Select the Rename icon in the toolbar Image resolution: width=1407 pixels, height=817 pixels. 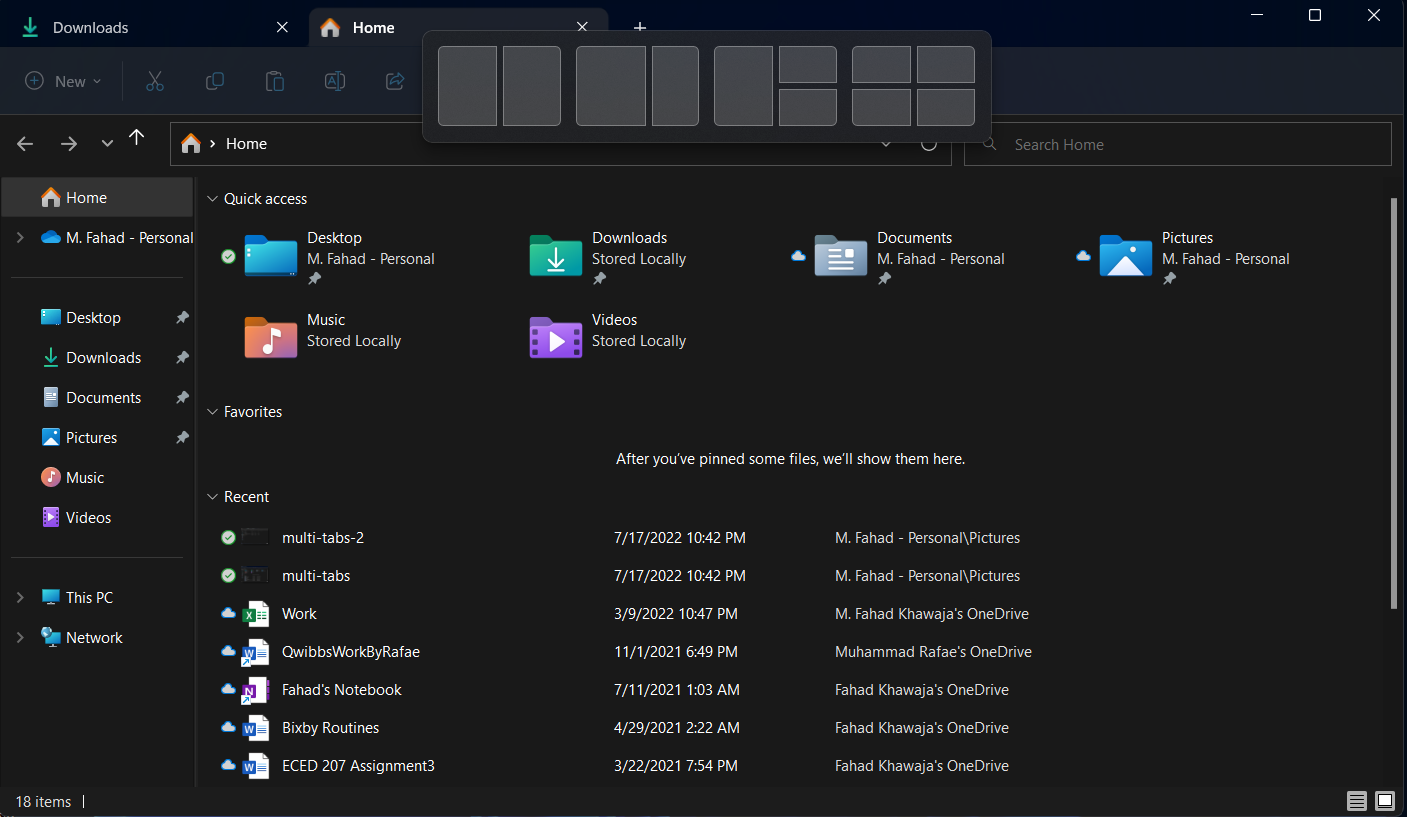tap(335, 81)
